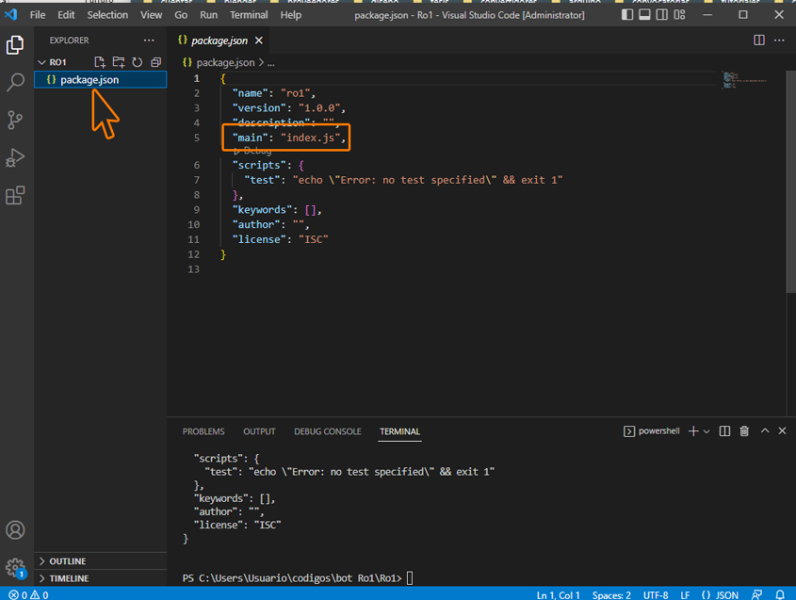
Task: Click the New File icon in Explorer
Action: coord(99,63)
